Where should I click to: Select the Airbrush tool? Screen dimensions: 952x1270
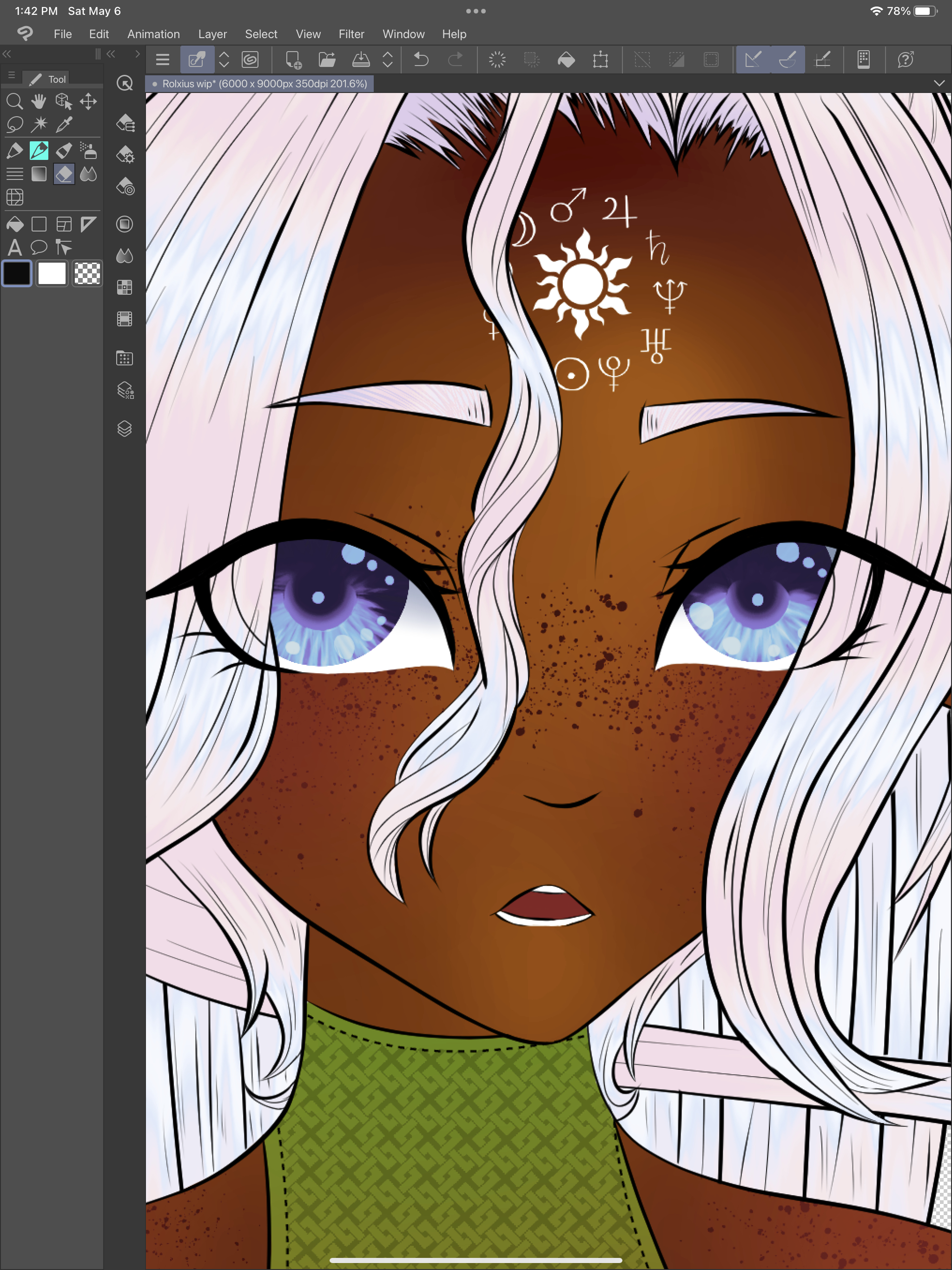point(88,151)
